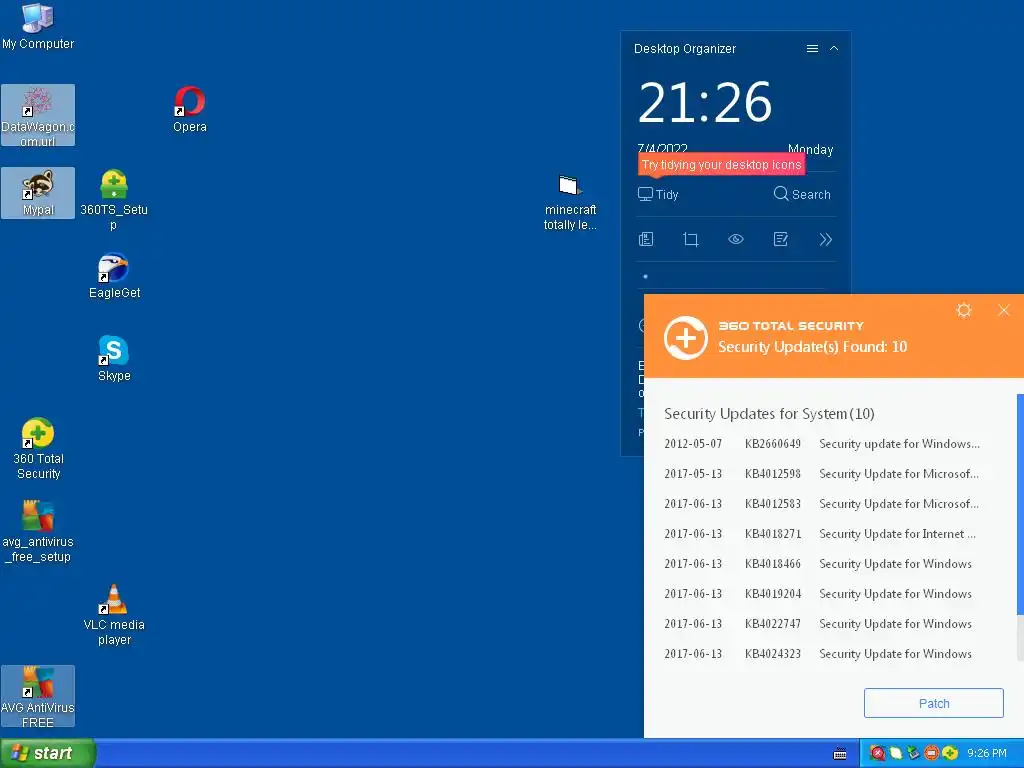Click the safely remove hardware tray icon
1024x768 pixels.
[914, 754]
